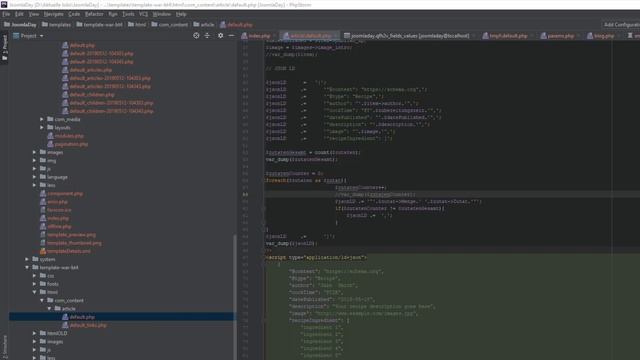The height and width of the screenshot is (360, 640).
Task: Click PhpStorm app icon in title bar
Action: click(4, 4)
